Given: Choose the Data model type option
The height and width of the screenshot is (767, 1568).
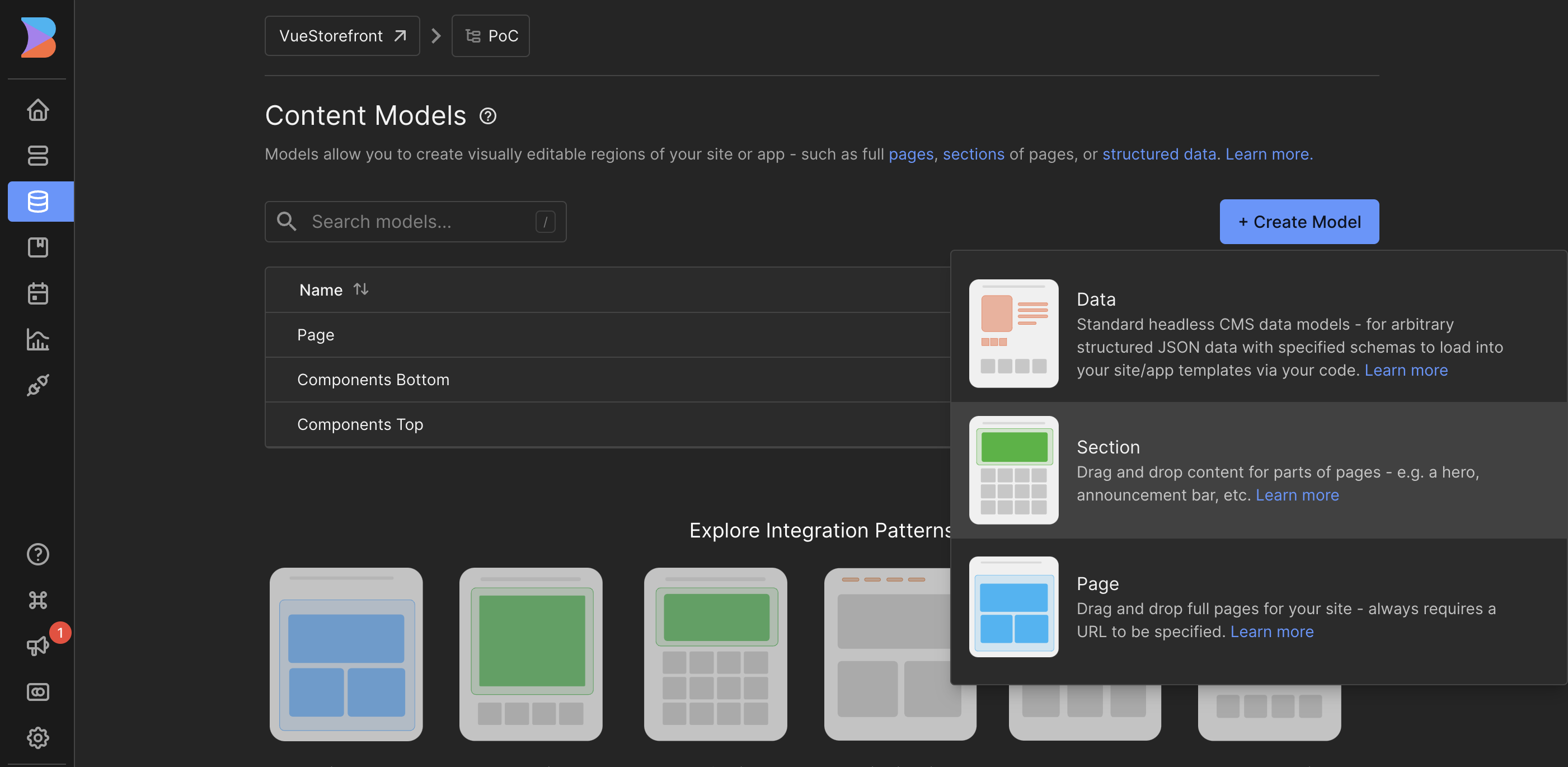Looking at the screenshot, I should tap(1259, 334).
